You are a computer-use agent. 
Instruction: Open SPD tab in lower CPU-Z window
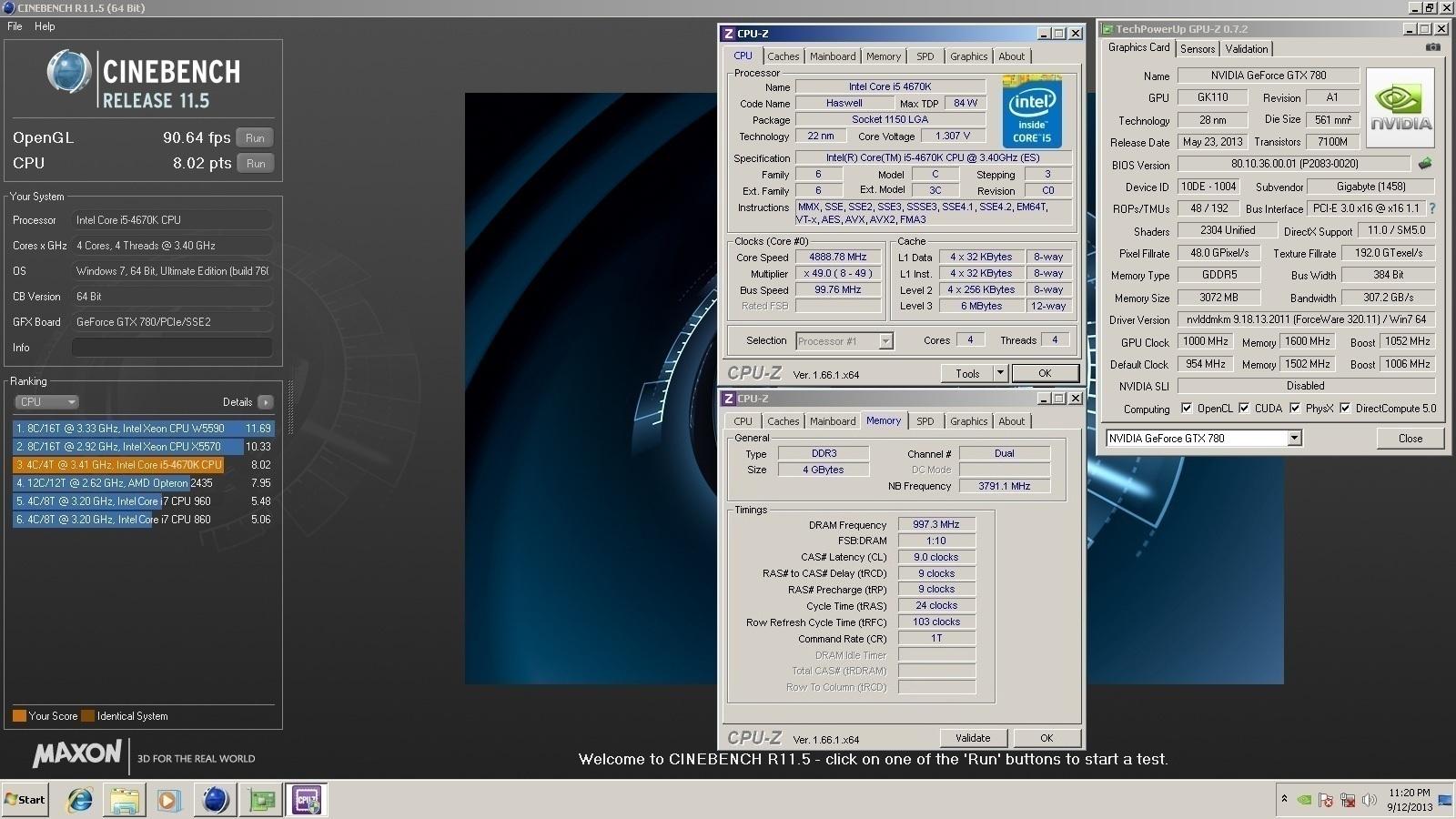click(925, 421)
